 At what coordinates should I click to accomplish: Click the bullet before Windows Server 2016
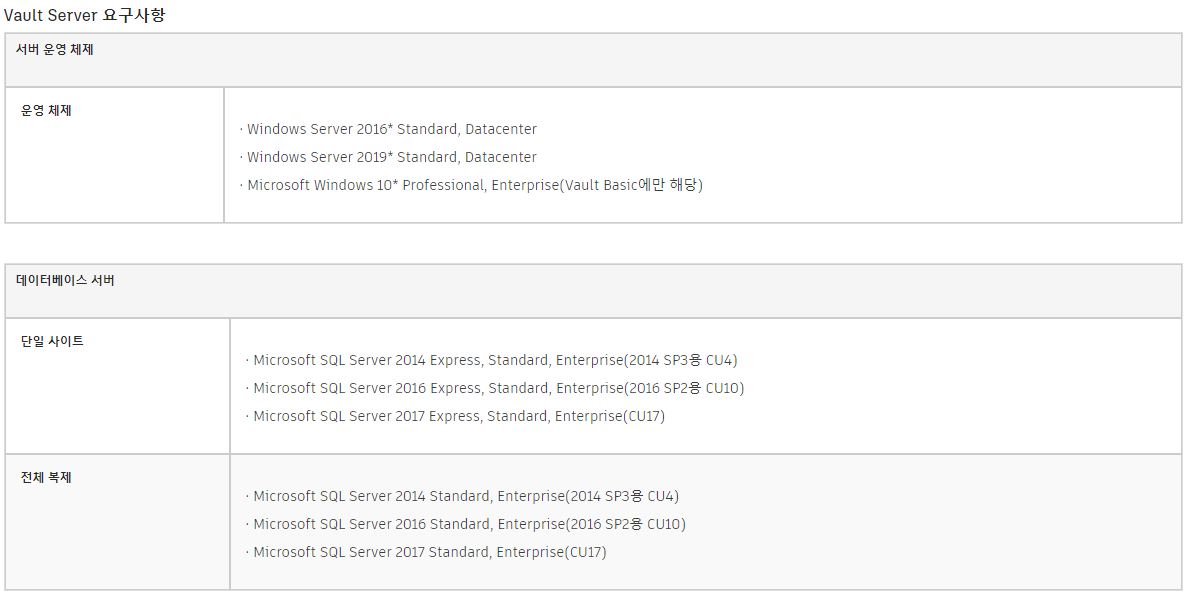pos(241,130)
